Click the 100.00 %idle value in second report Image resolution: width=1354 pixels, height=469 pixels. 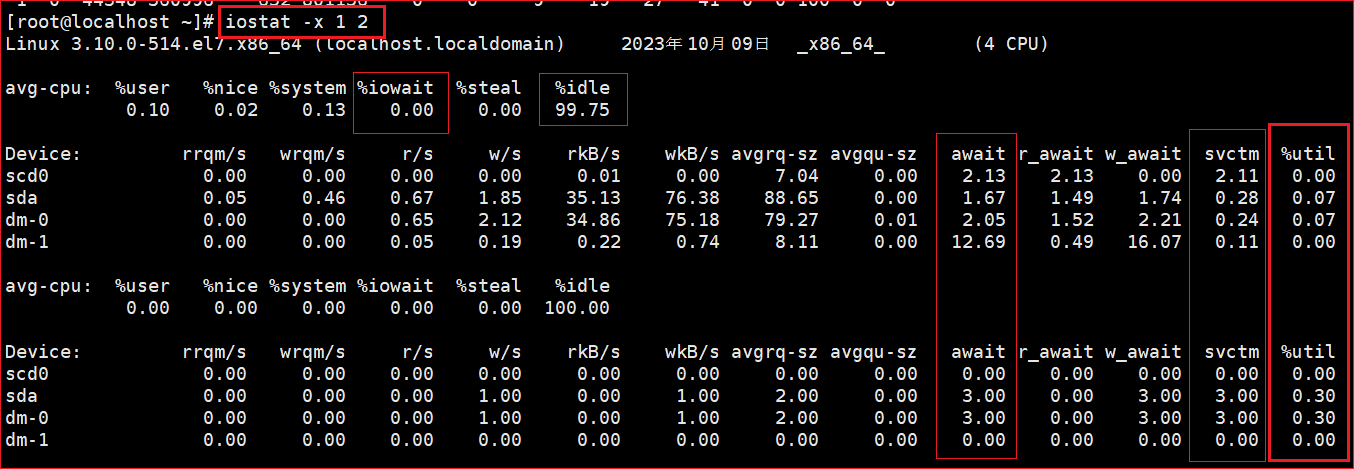[x=577, y=308]
